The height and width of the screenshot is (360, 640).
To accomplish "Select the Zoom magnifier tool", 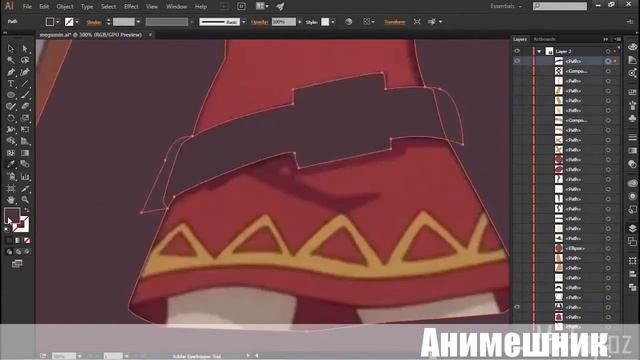I will (25, 200).
